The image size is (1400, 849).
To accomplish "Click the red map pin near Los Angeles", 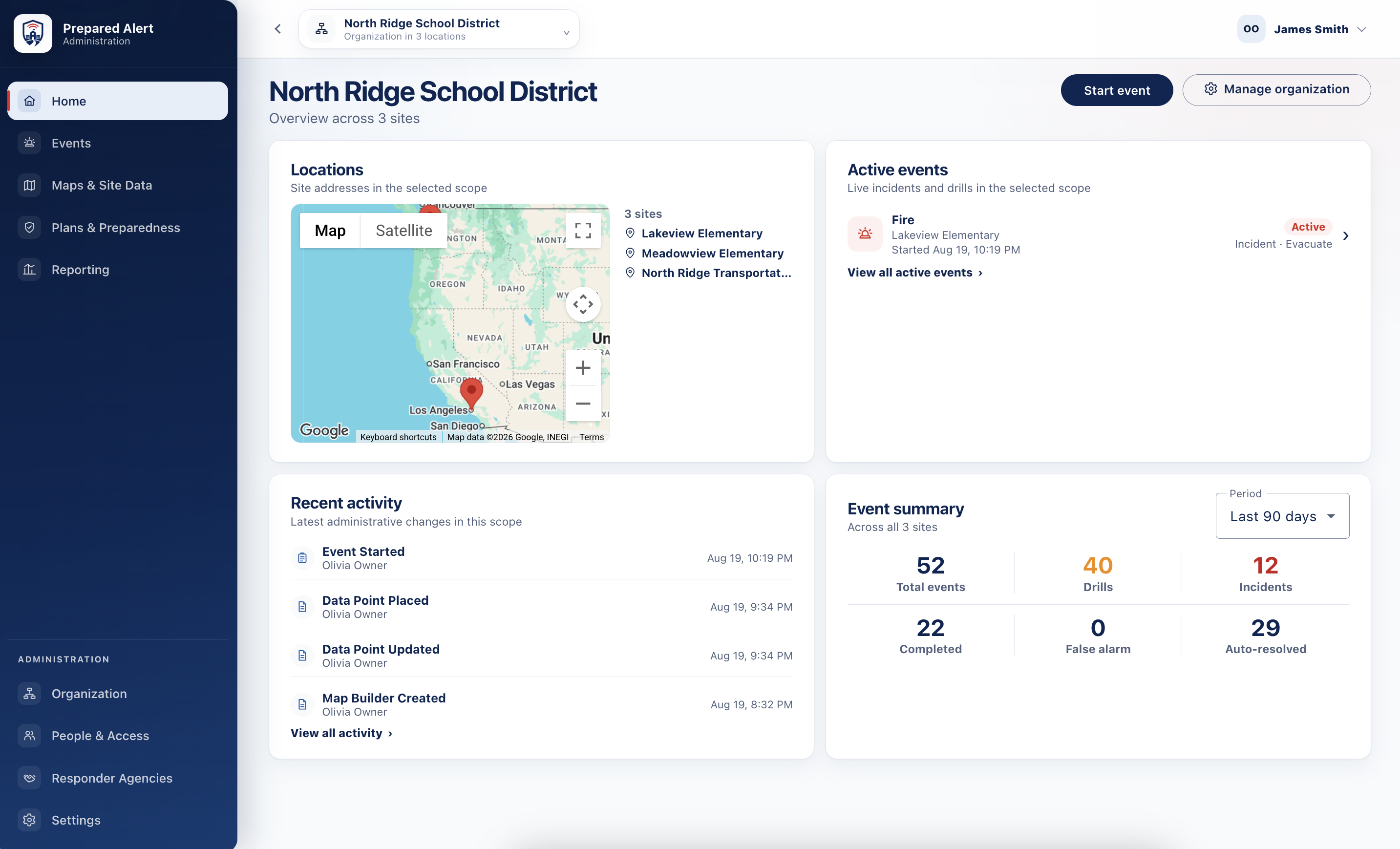I will pyautogui.click(x=471, y=393).
